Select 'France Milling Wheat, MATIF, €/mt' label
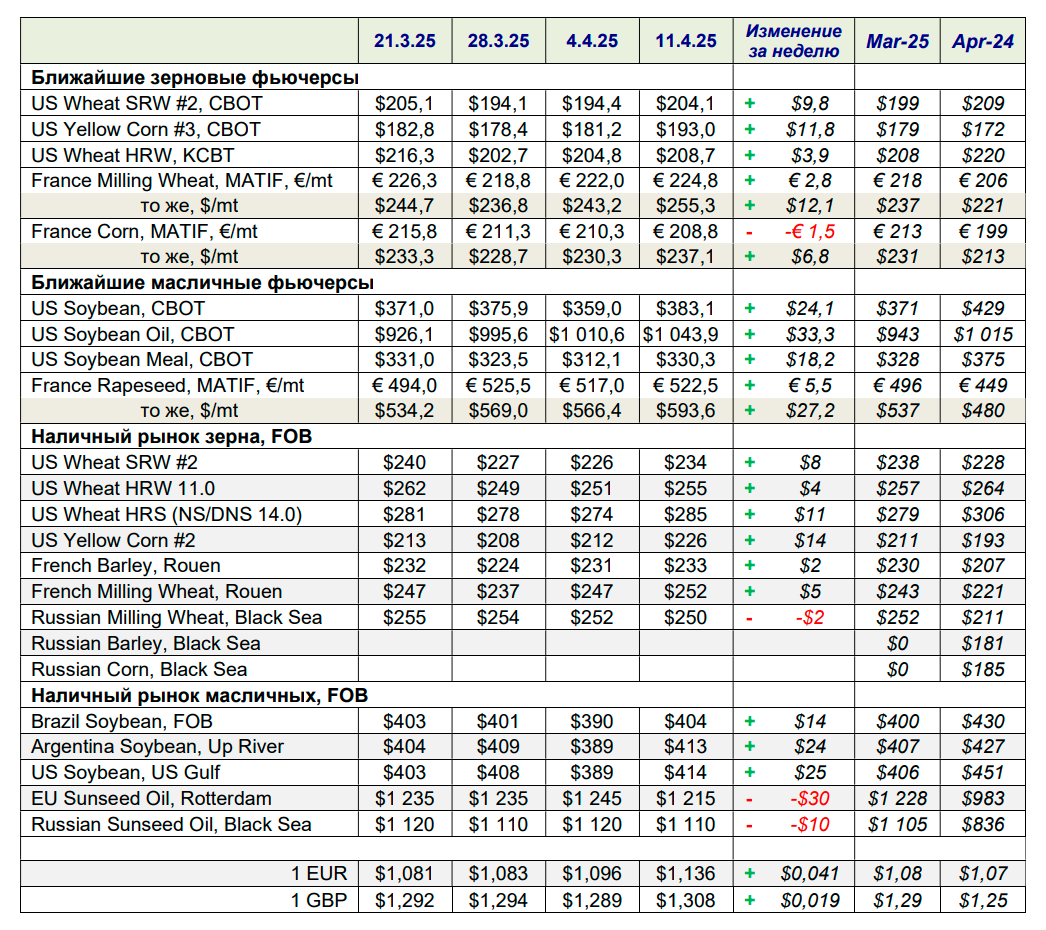The height and width of the screenshot is (930, 1046). pos(181,180)
